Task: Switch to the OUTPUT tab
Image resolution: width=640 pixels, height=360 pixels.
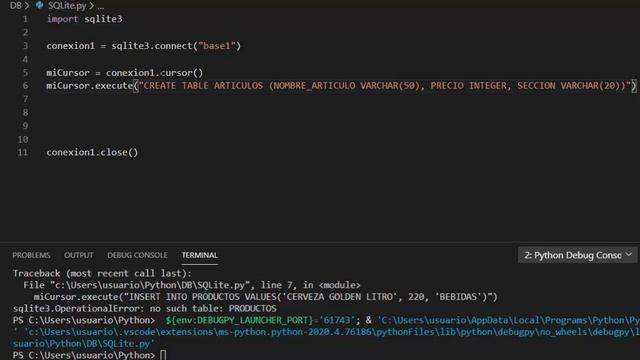Action: (78, 255)
